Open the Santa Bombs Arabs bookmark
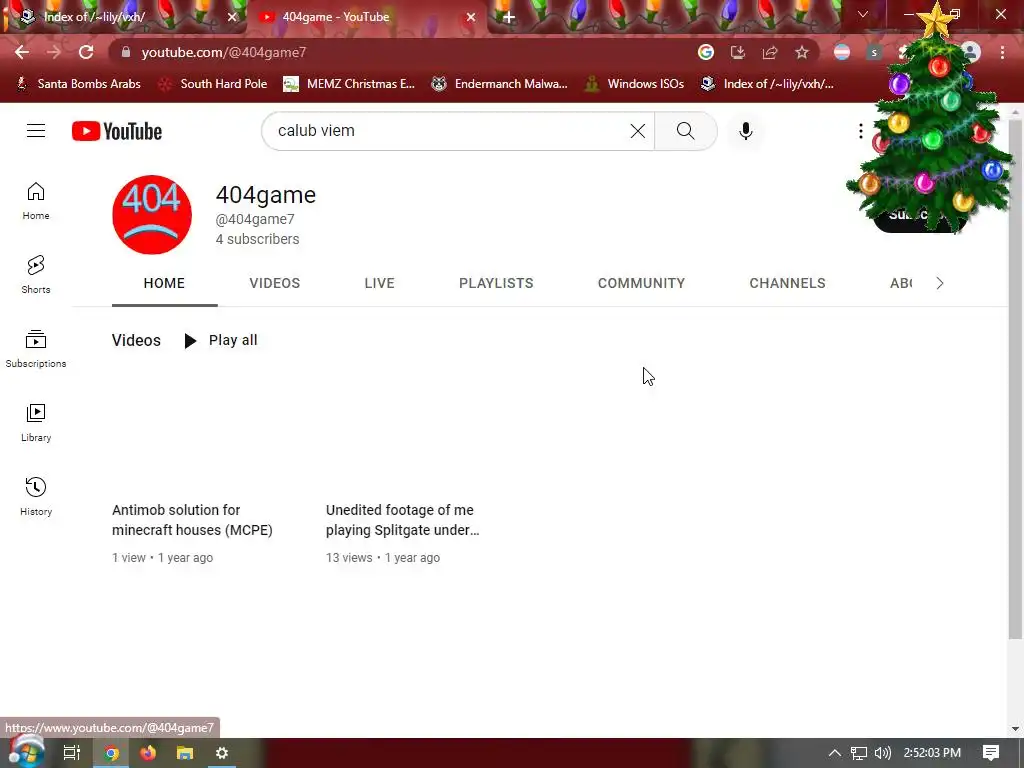 click(x=79, y=84)
